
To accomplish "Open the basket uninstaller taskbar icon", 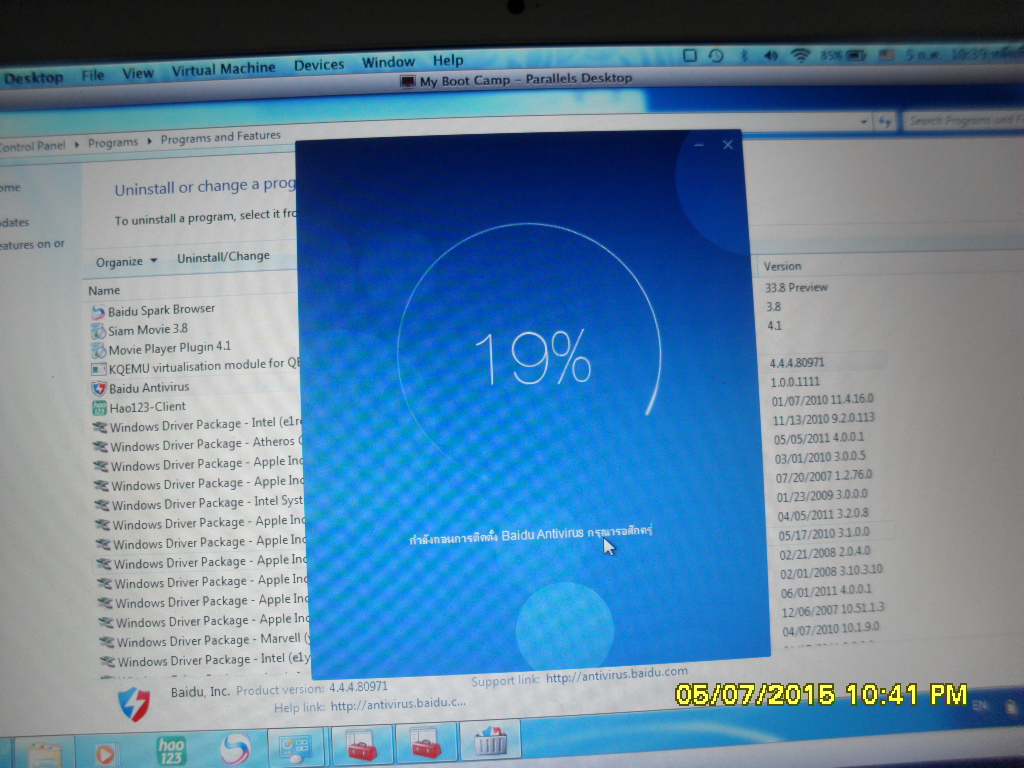I will click(x=490, y=739).
